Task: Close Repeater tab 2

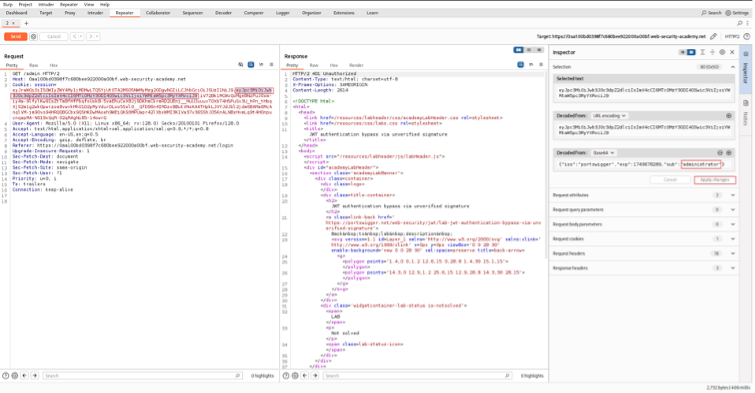Action: pyautogui.click(x=13, y=23)
